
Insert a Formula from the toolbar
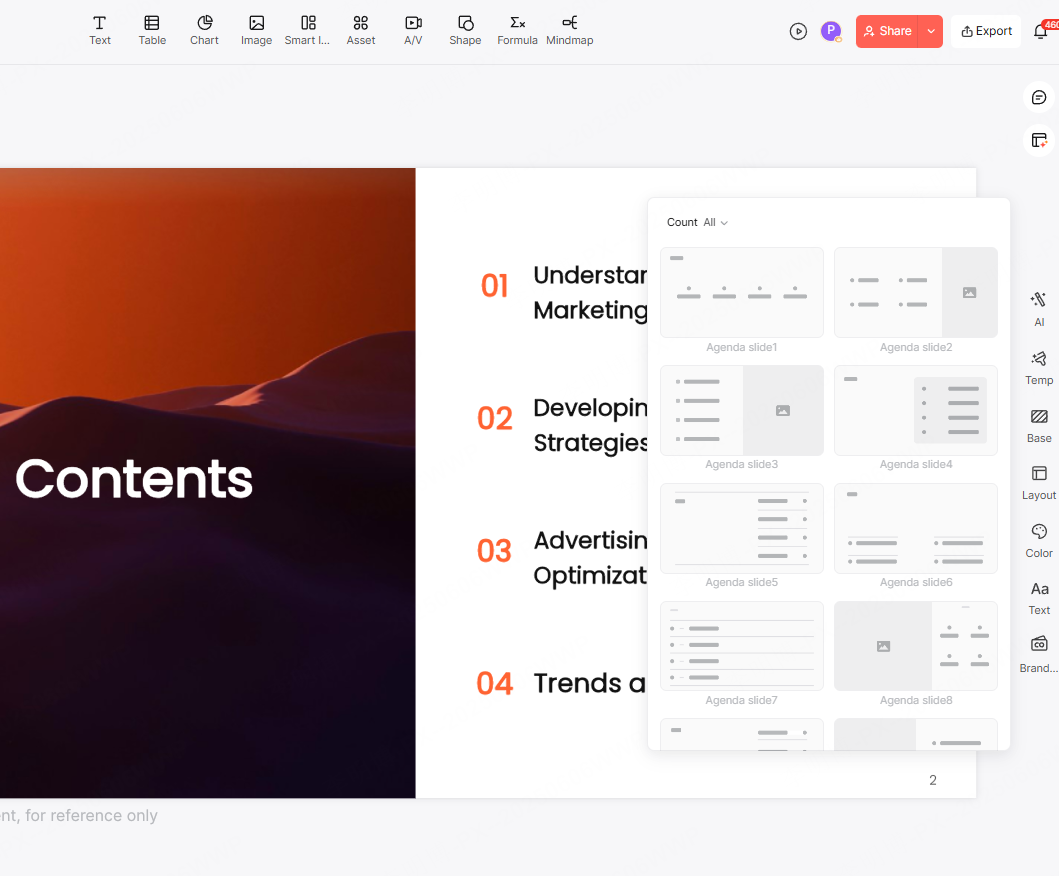[517, 29]
